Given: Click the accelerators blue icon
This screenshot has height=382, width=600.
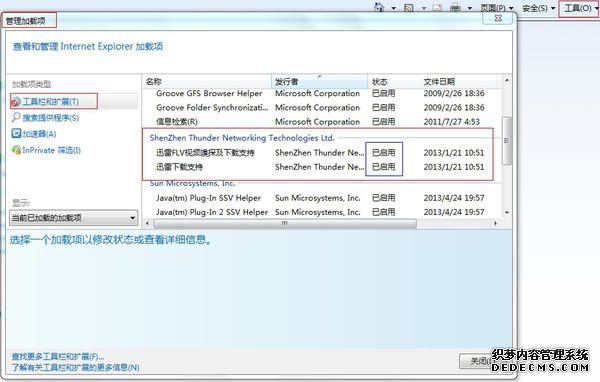Looking at the screenshot, I should (x=16, y=134).
